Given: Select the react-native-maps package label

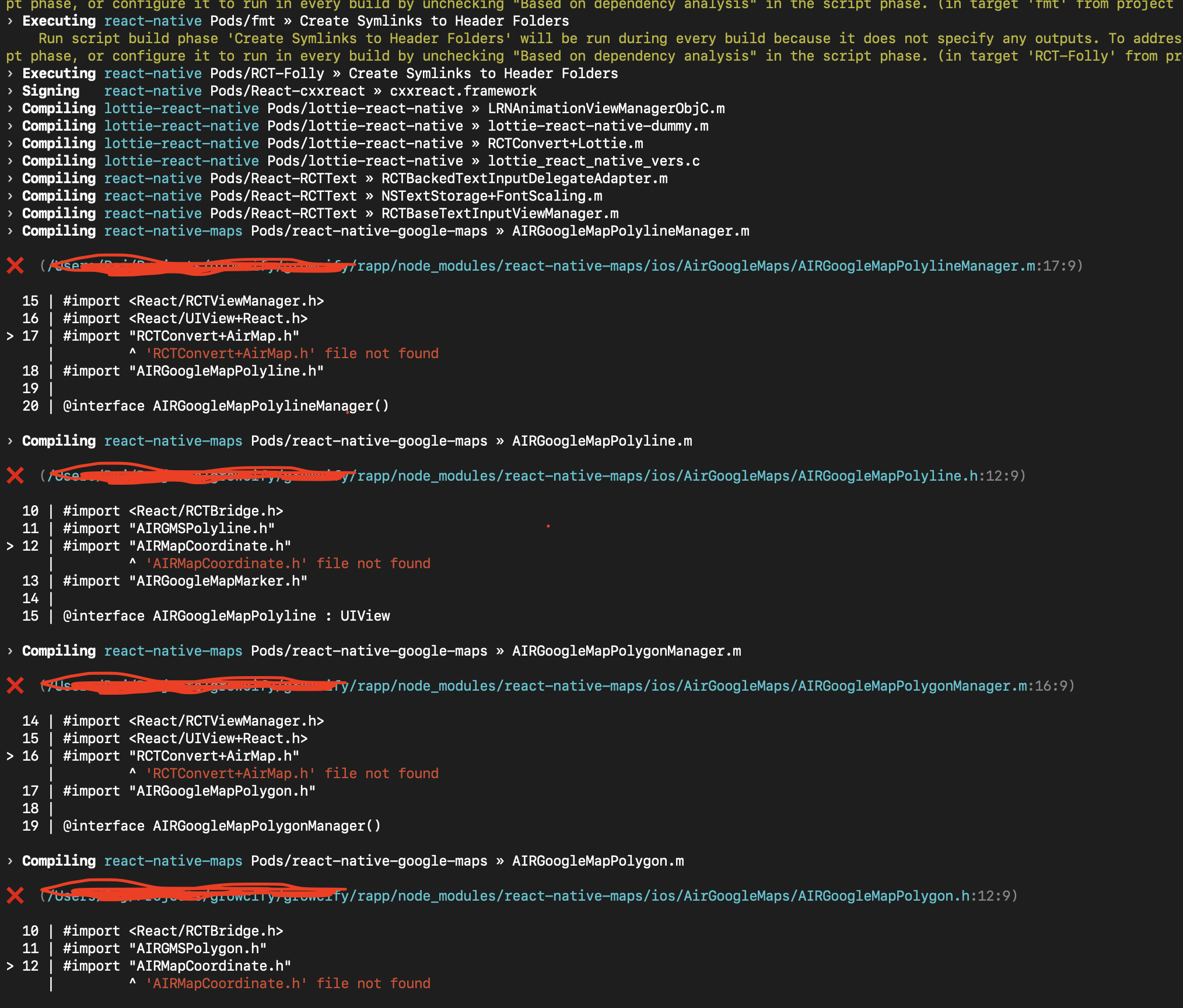Looking at the screenshot, I should (x=173, y=230).
